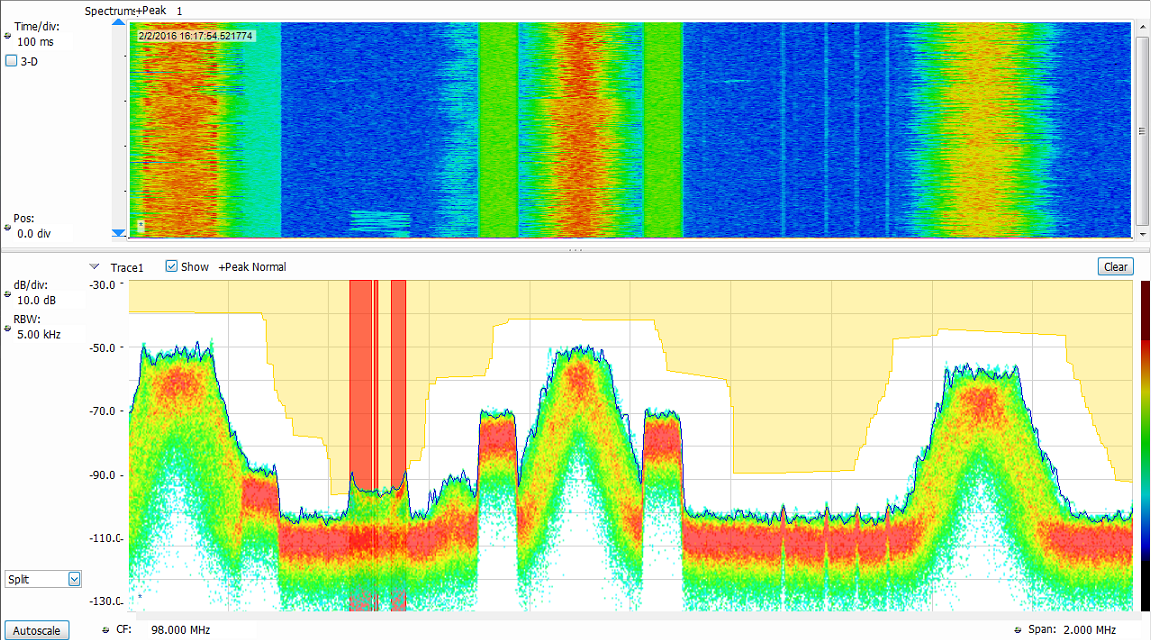The width and height of the screenshot is (1151, 640).
Task: Click the Span knob icon
Action: tap(1019, 630)
